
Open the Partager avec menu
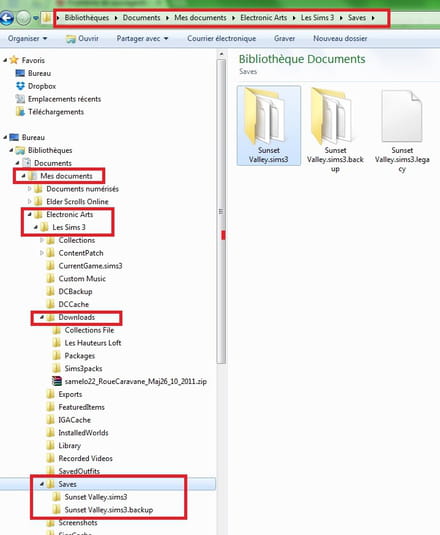coord(142,39)
